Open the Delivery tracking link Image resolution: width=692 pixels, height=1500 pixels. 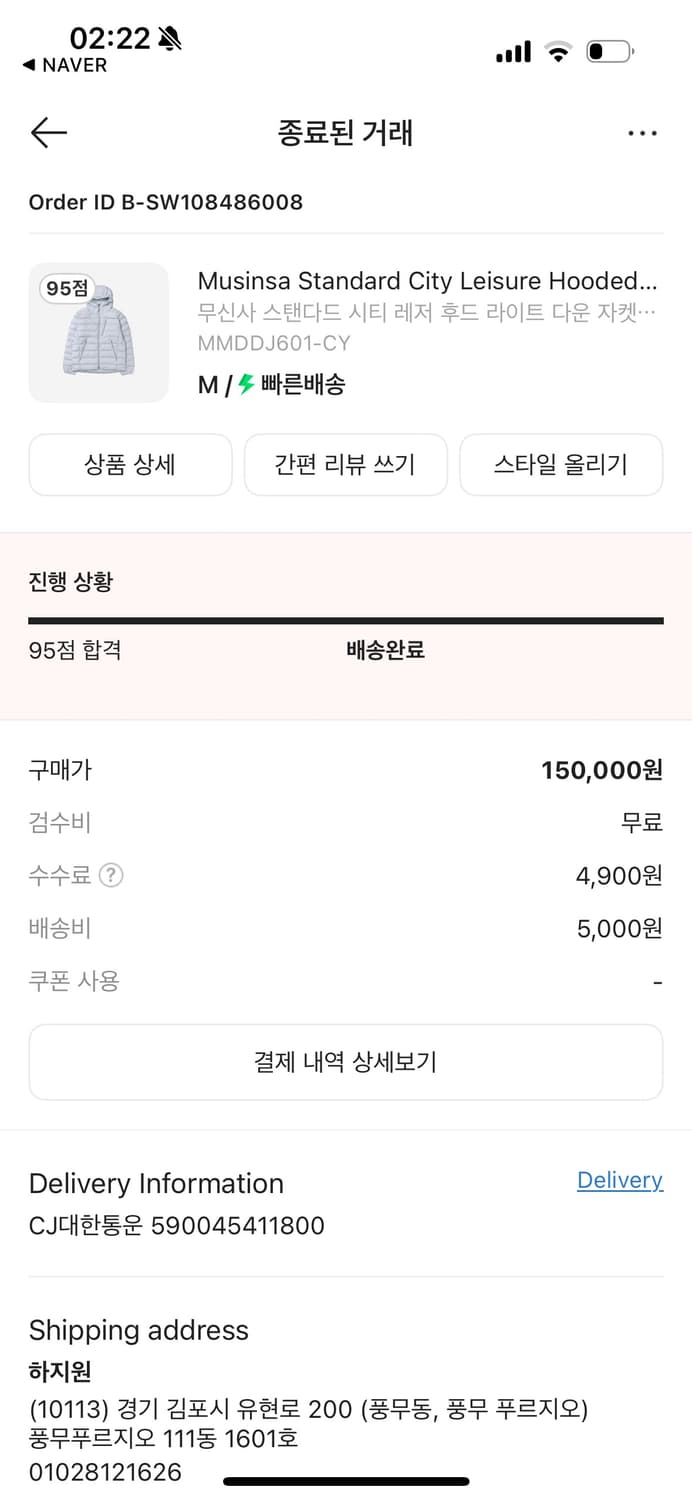click(x=619, y=1180)
